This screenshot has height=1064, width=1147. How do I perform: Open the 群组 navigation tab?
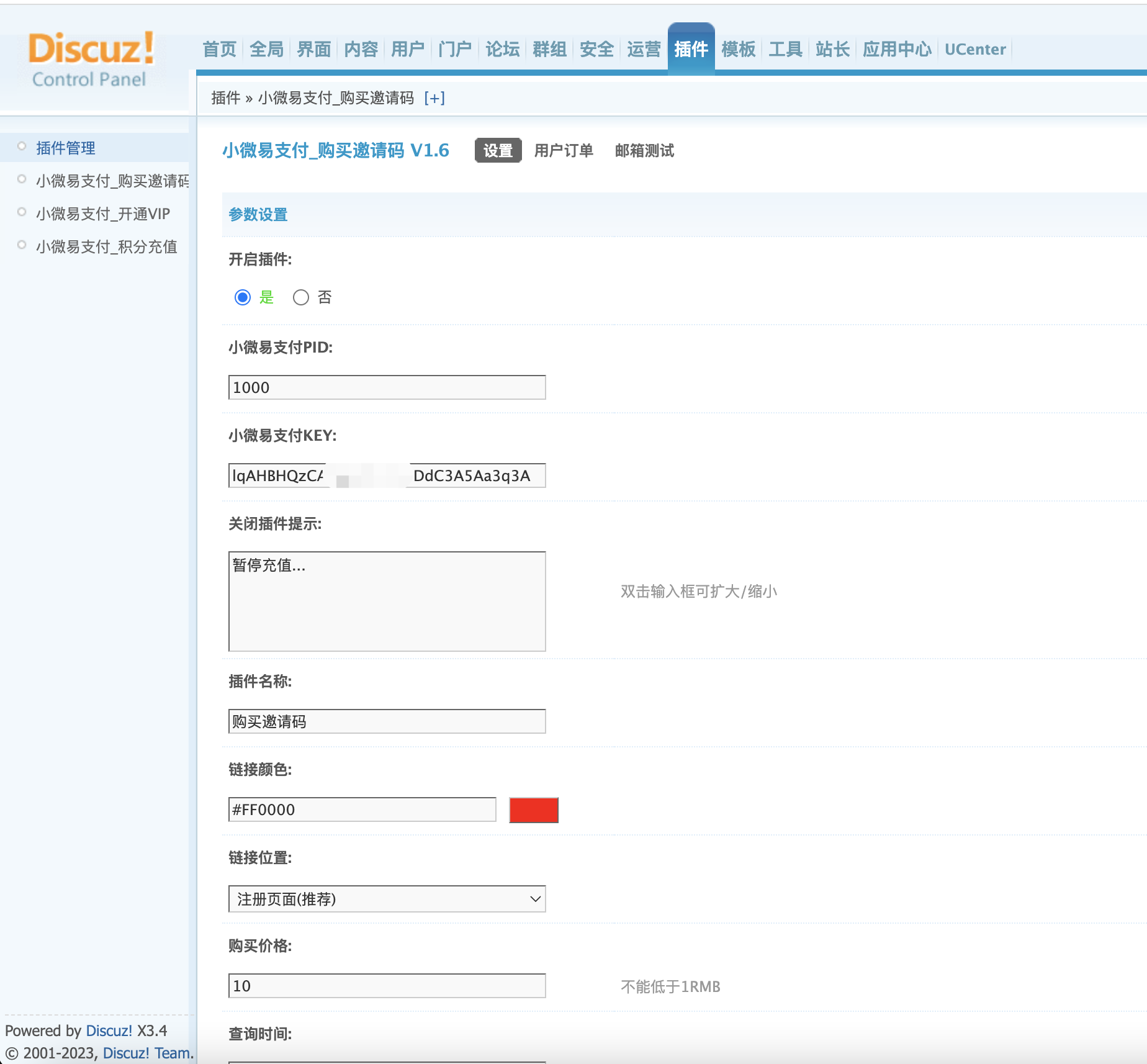pos(550,49)
